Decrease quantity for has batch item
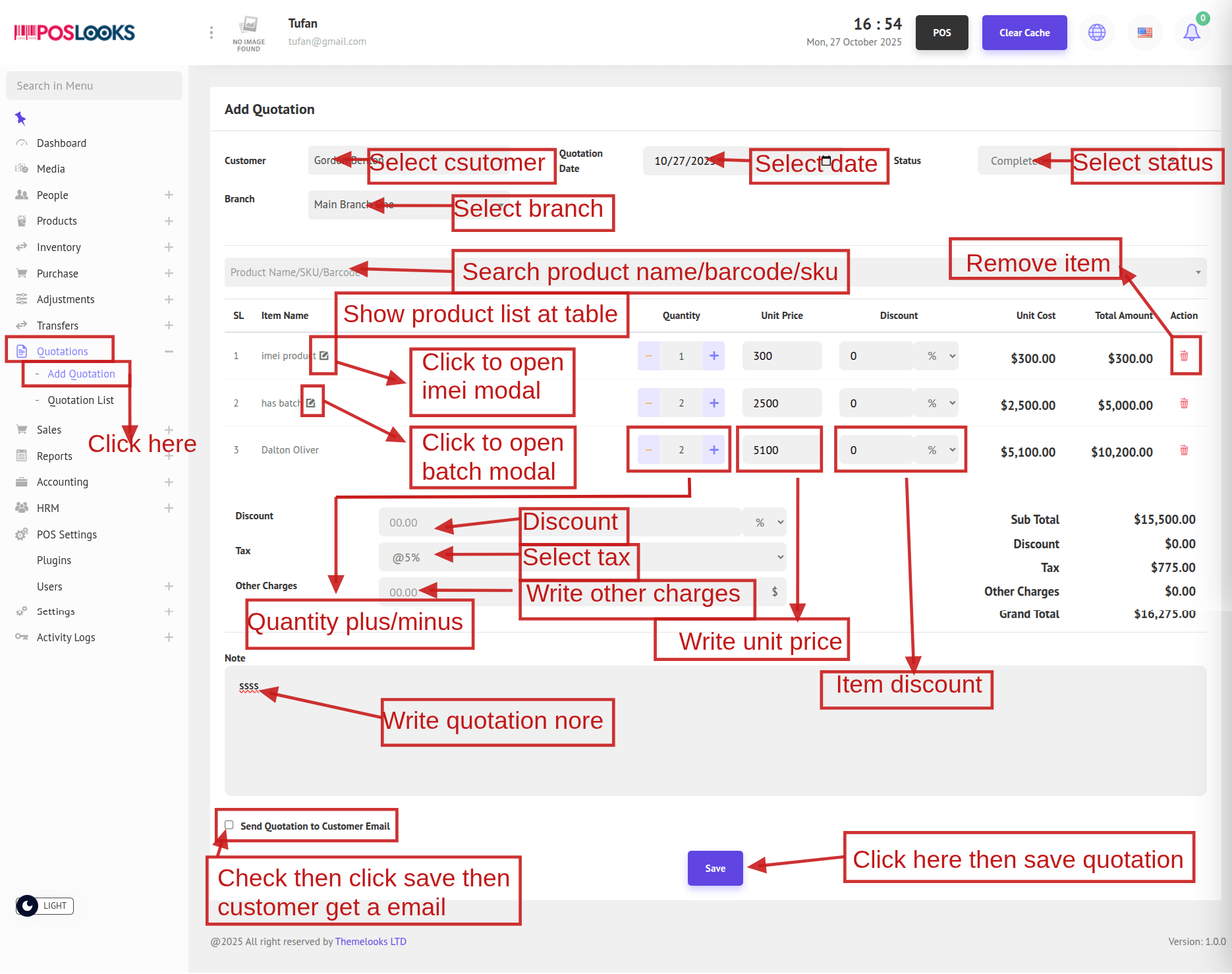Image resolution: width=1232 pixels, height=974 pixels. 648,403
